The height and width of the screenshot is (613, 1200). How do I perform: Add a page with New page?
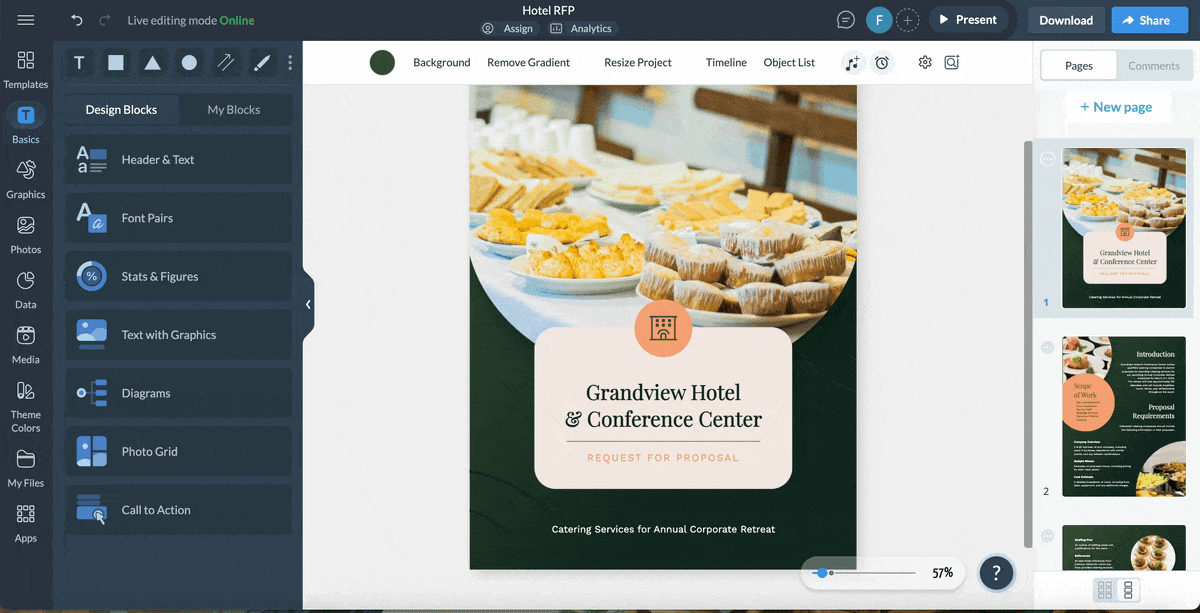[1115, 107]
